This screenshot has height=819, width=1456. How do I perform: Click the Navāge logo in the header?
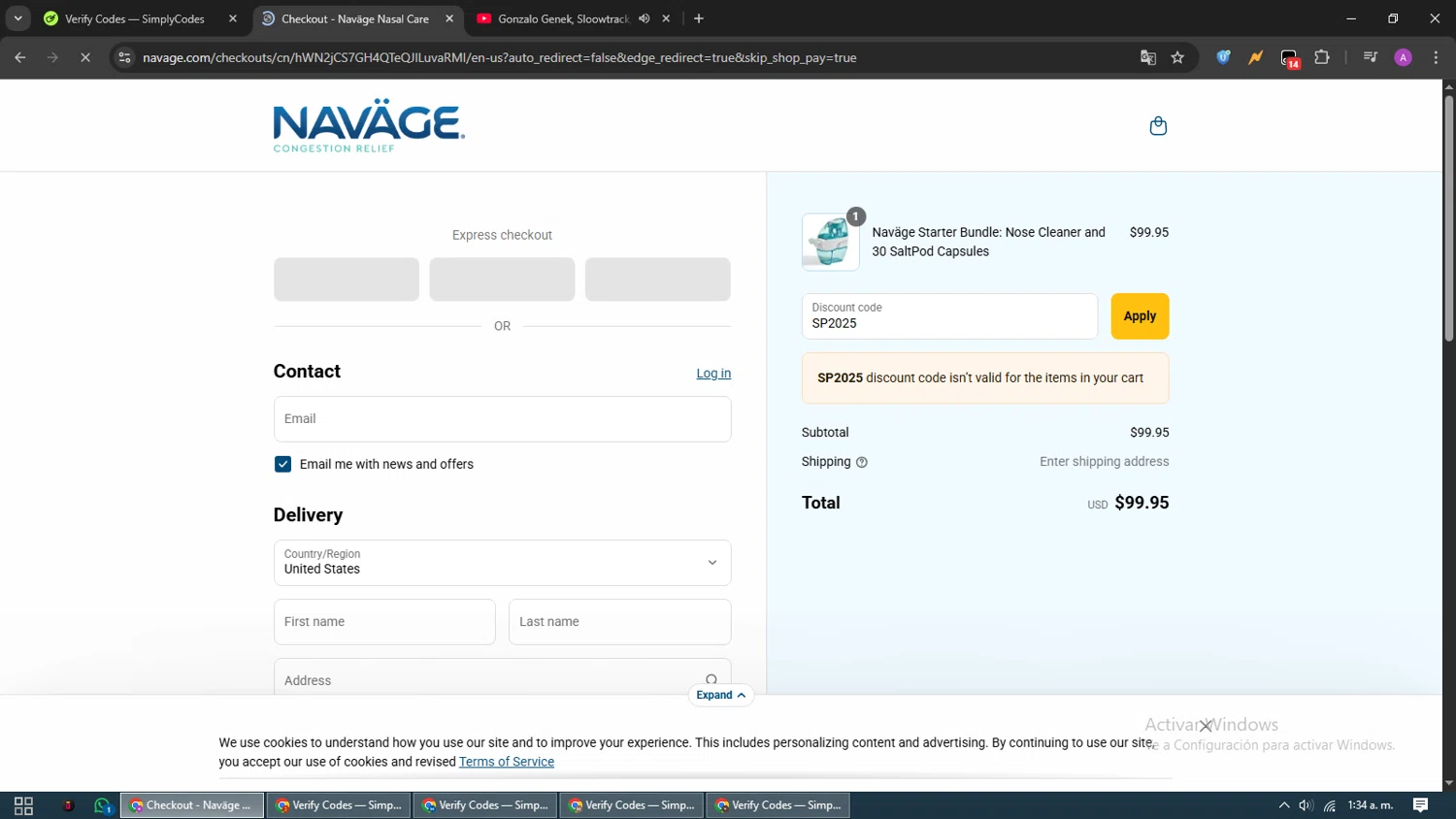click(x=369, y=126)
